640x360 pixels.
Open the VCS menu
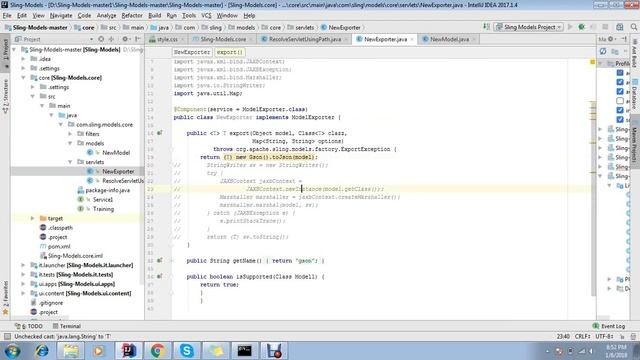(206, 16)
